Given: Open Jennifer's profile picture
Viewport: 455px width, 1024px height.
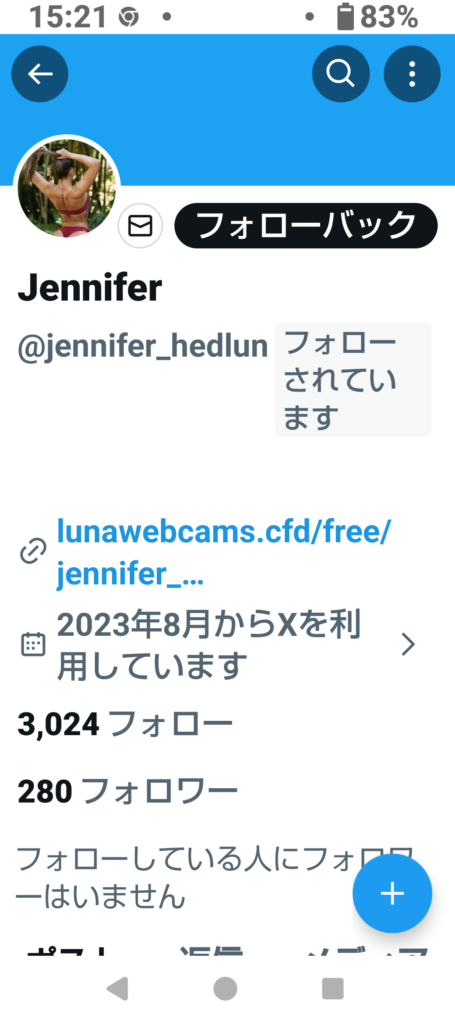Looking at the screenshot, I should [x=67, y=188].
